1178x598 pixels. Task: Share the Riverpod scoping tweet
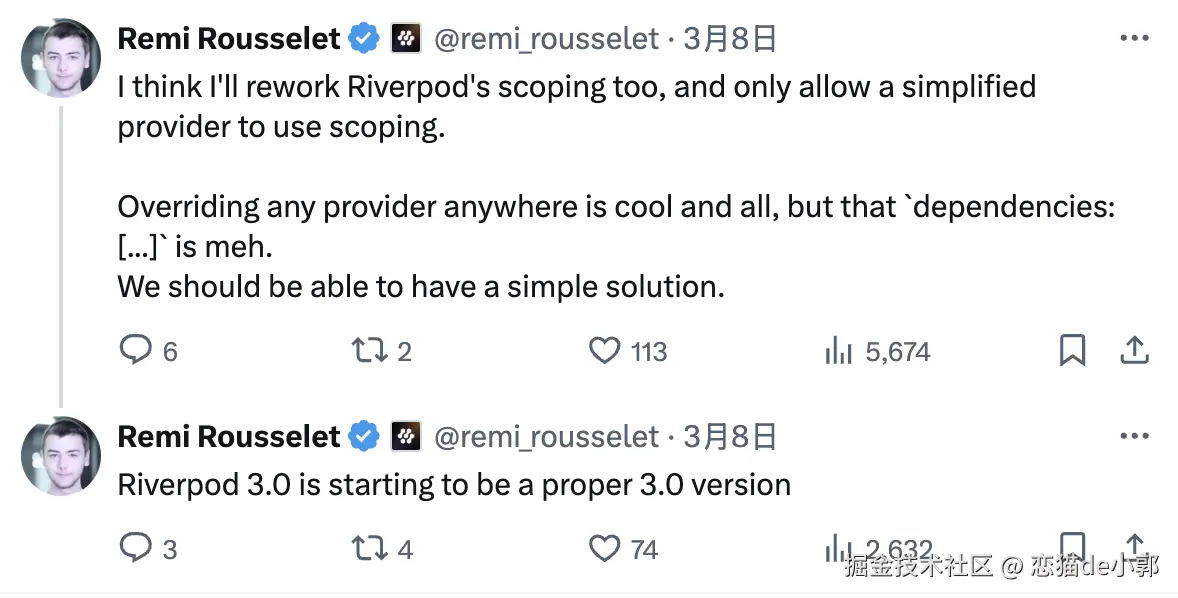pos(1133,351)
